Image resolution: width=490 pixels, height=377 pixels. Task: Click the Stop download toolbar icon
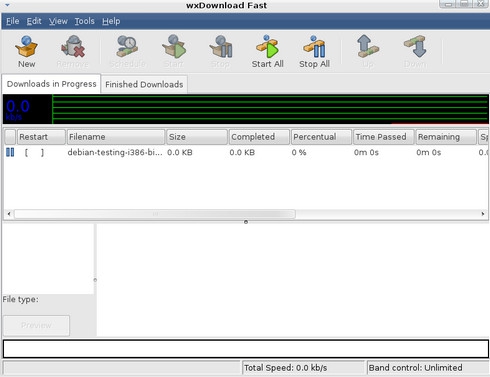click(220, 51)
